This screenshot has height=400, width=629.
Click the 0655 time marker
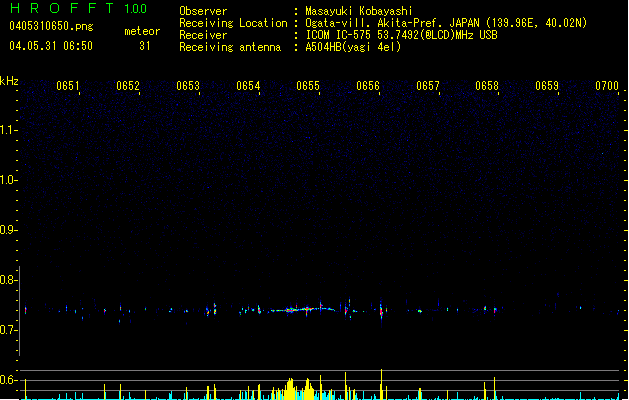pos(308,86)
